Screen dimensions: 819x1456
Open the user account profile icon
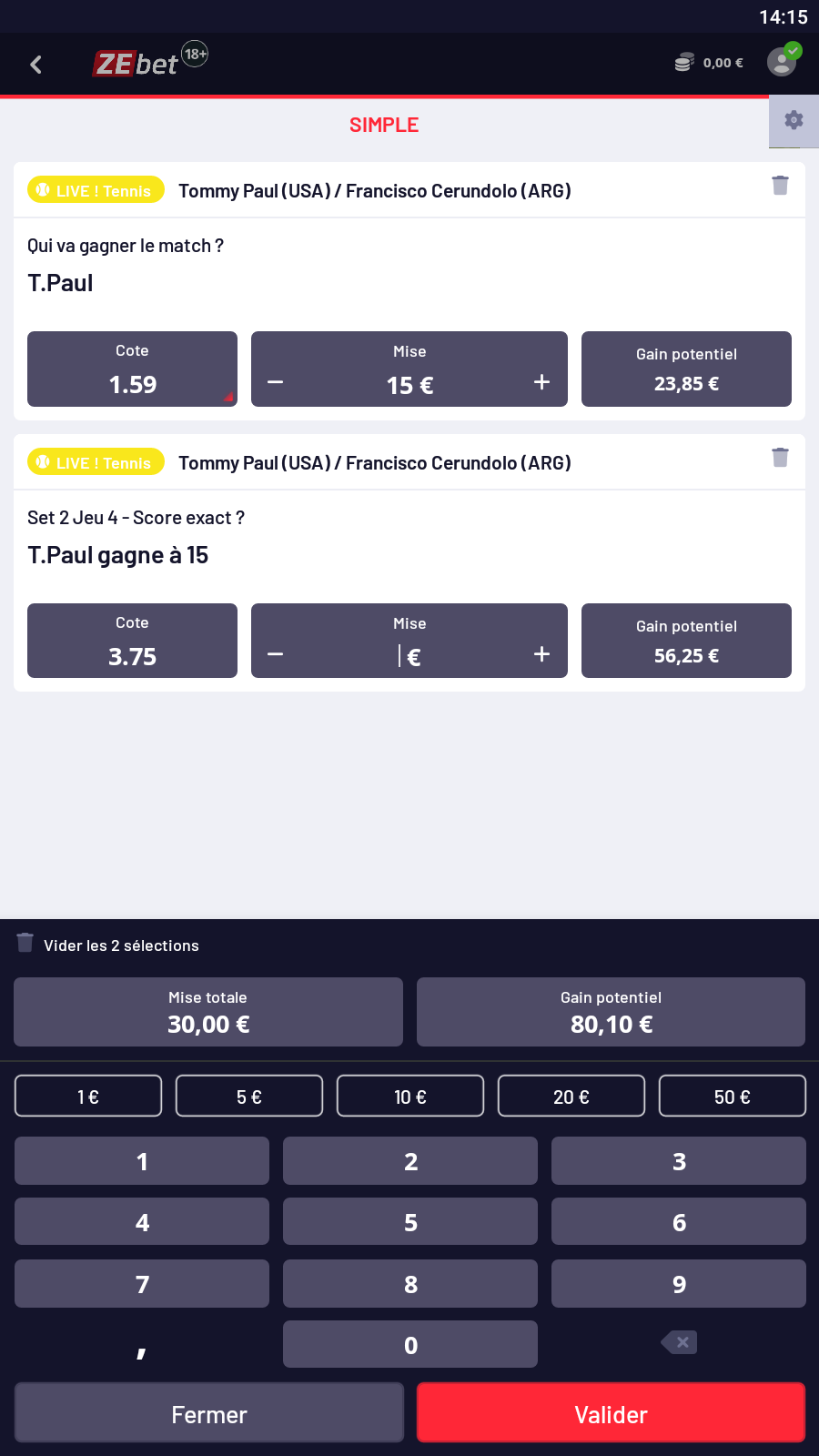(x=782, y=62)
